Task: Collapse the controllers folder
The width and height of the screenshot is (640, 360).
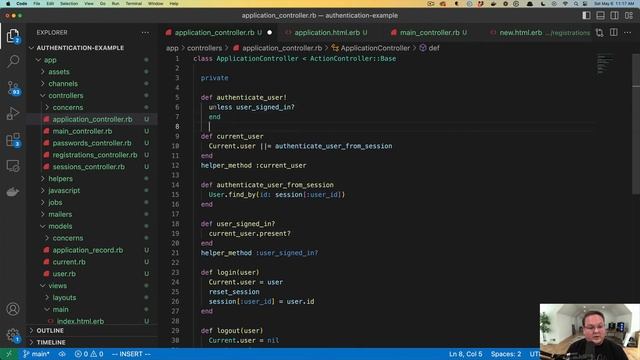Action: tap(66, 96)
